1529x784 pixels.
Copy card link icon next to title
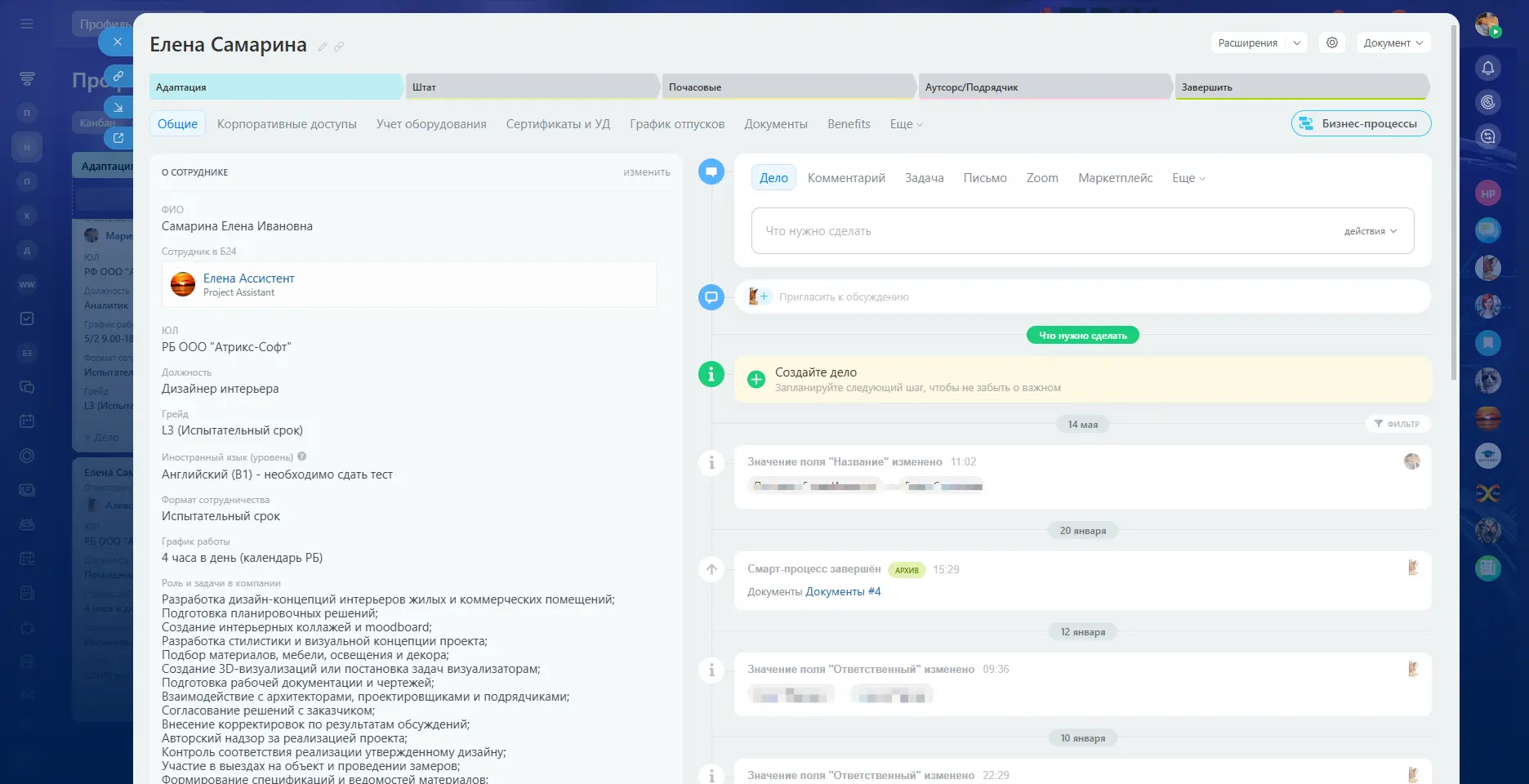[339, 47]
